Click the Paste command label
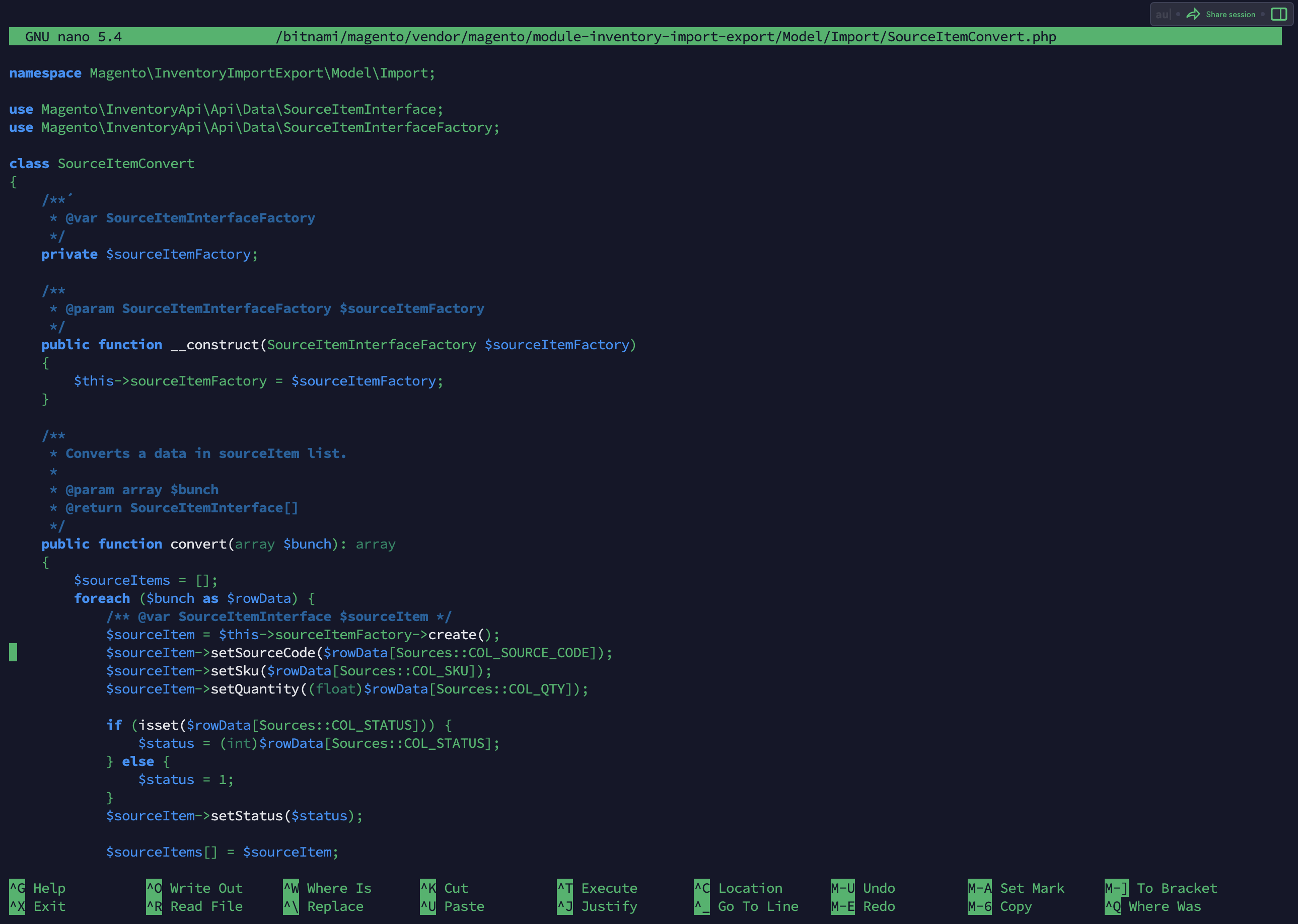Viewport: 1298px width, 924px height. click(464, 906)
